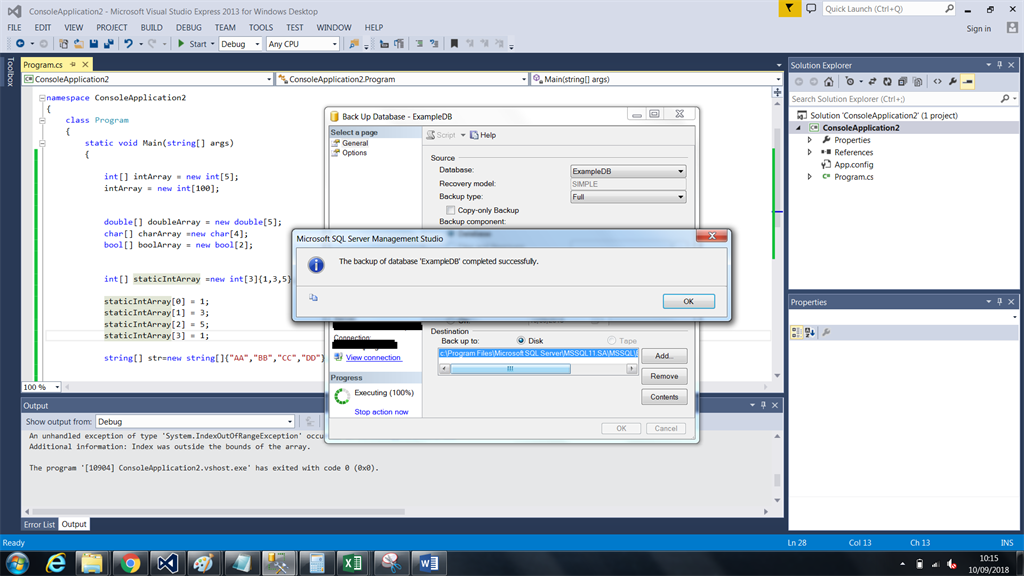Open the PROJECT menu

point(112,27)
